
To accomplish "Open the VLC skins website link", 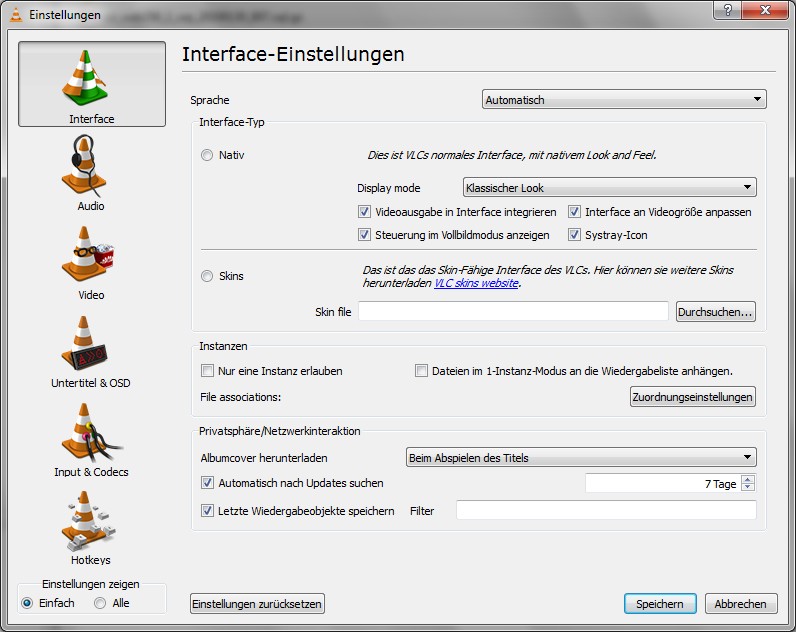I will point(475,284).
